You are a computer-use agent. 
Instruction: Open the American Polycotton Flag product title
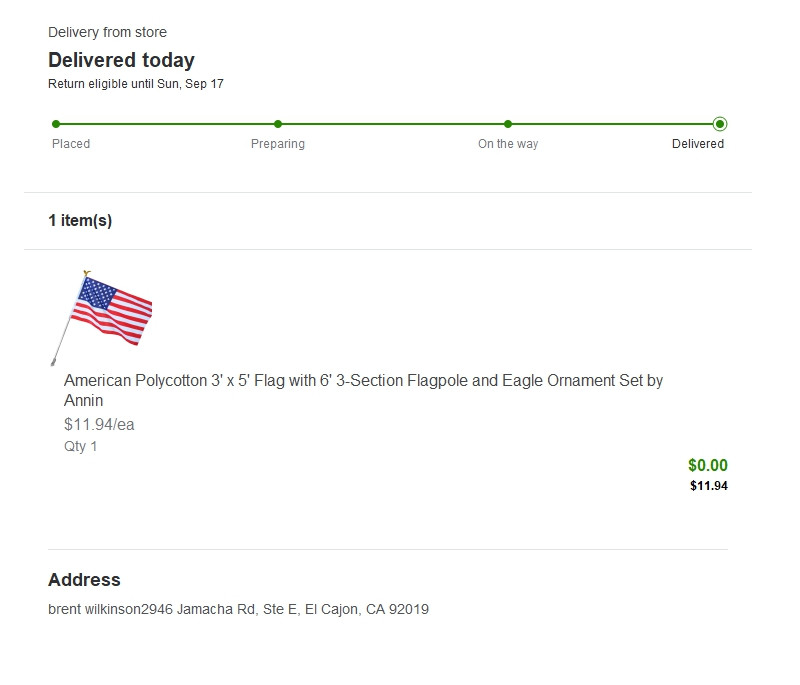[363, 390]
